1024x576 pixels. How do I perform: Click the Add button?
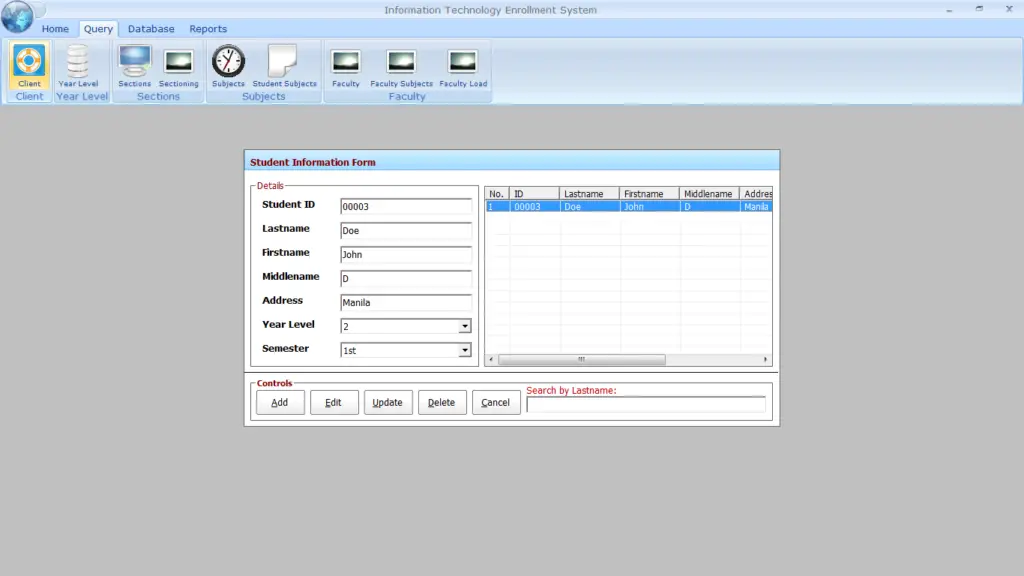280,402
